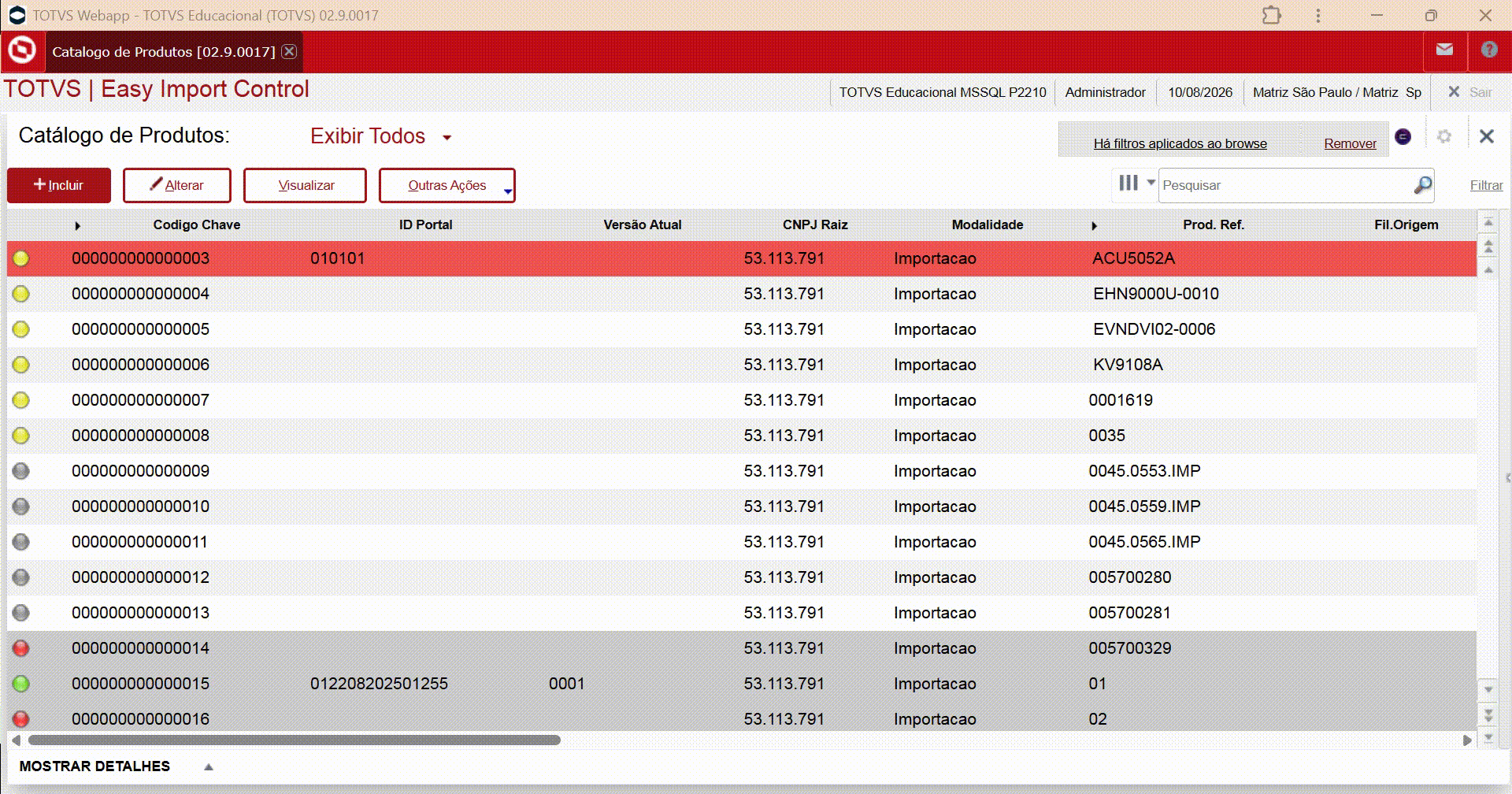Click the horizontal scrollbar thumb
This screenshot has height=794, width=1512.
(x=295, y=740)
